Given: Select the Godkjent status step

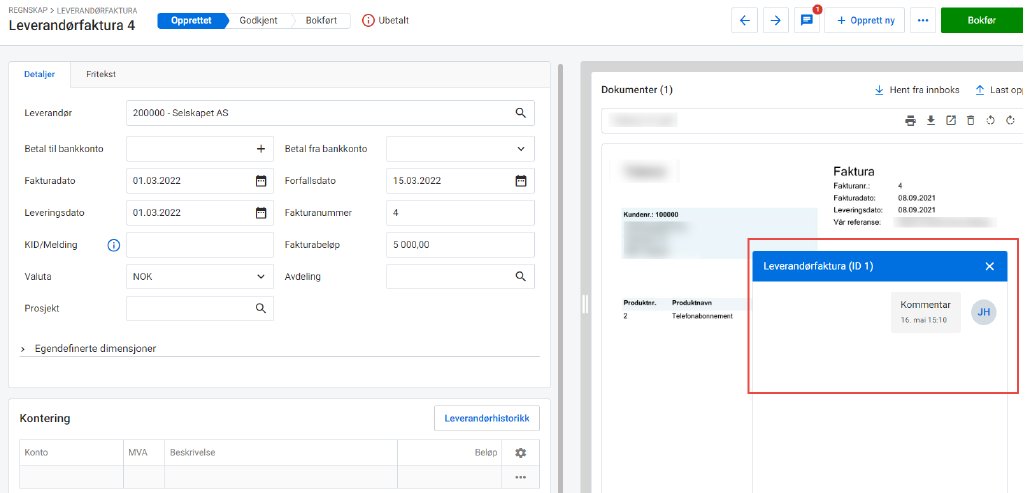Looking at the screenshot, I should coord(259,20).
